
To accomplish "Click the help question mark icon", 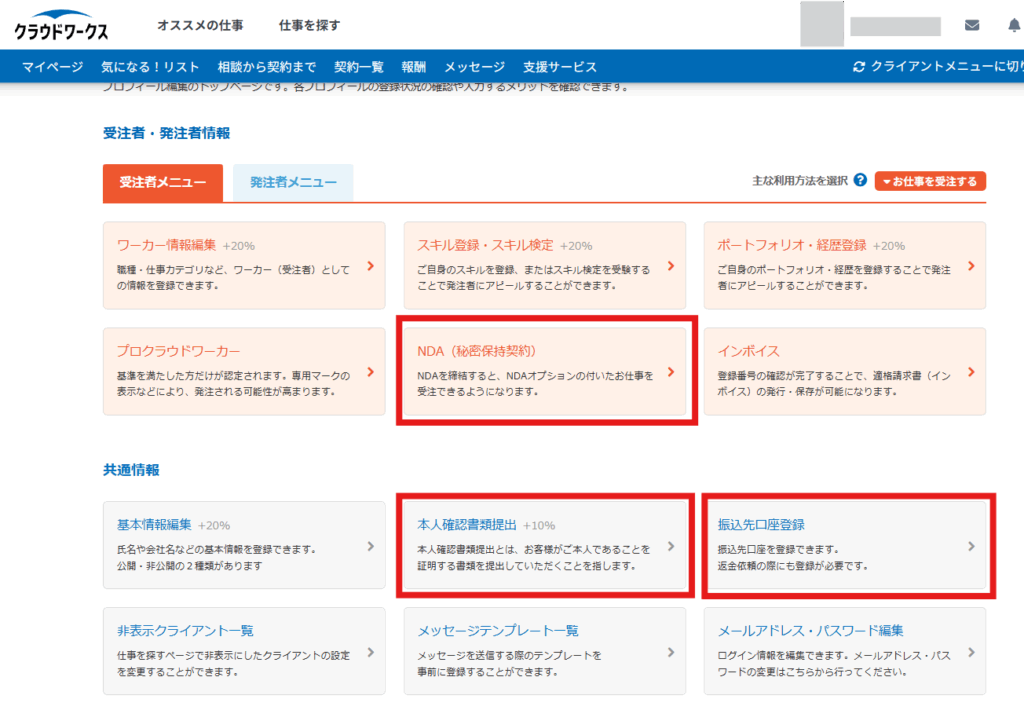I will coord(860,180).
